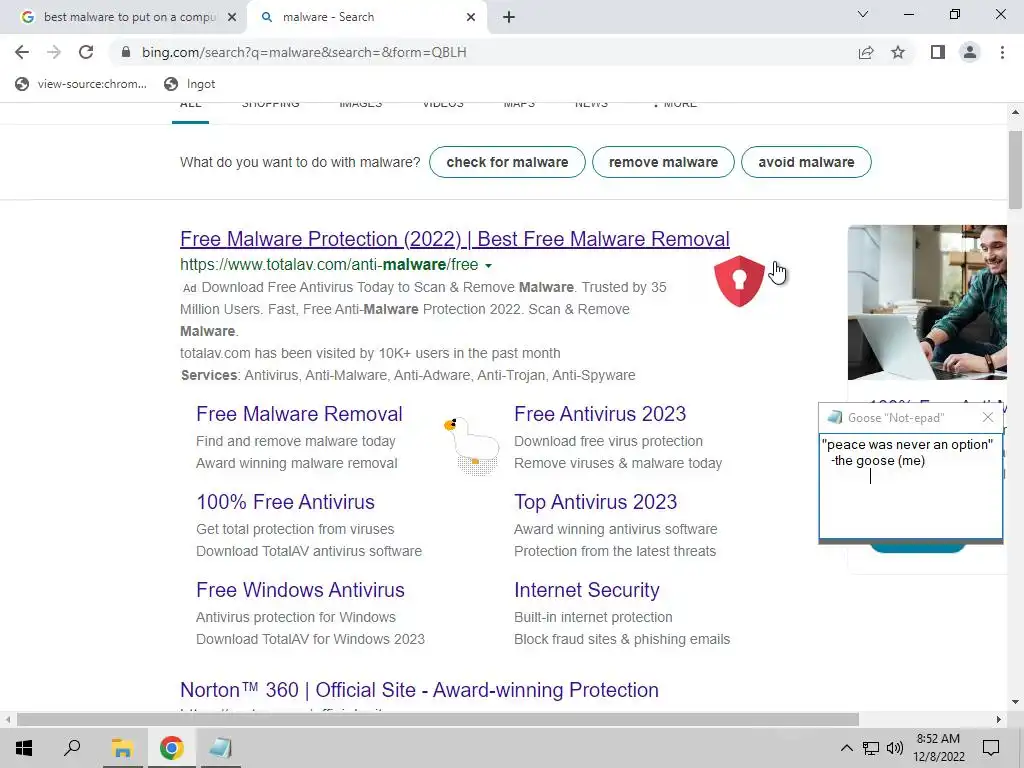
Task: Click the vertical page scrollbar thumb
Action: (x=1015, y=170)
